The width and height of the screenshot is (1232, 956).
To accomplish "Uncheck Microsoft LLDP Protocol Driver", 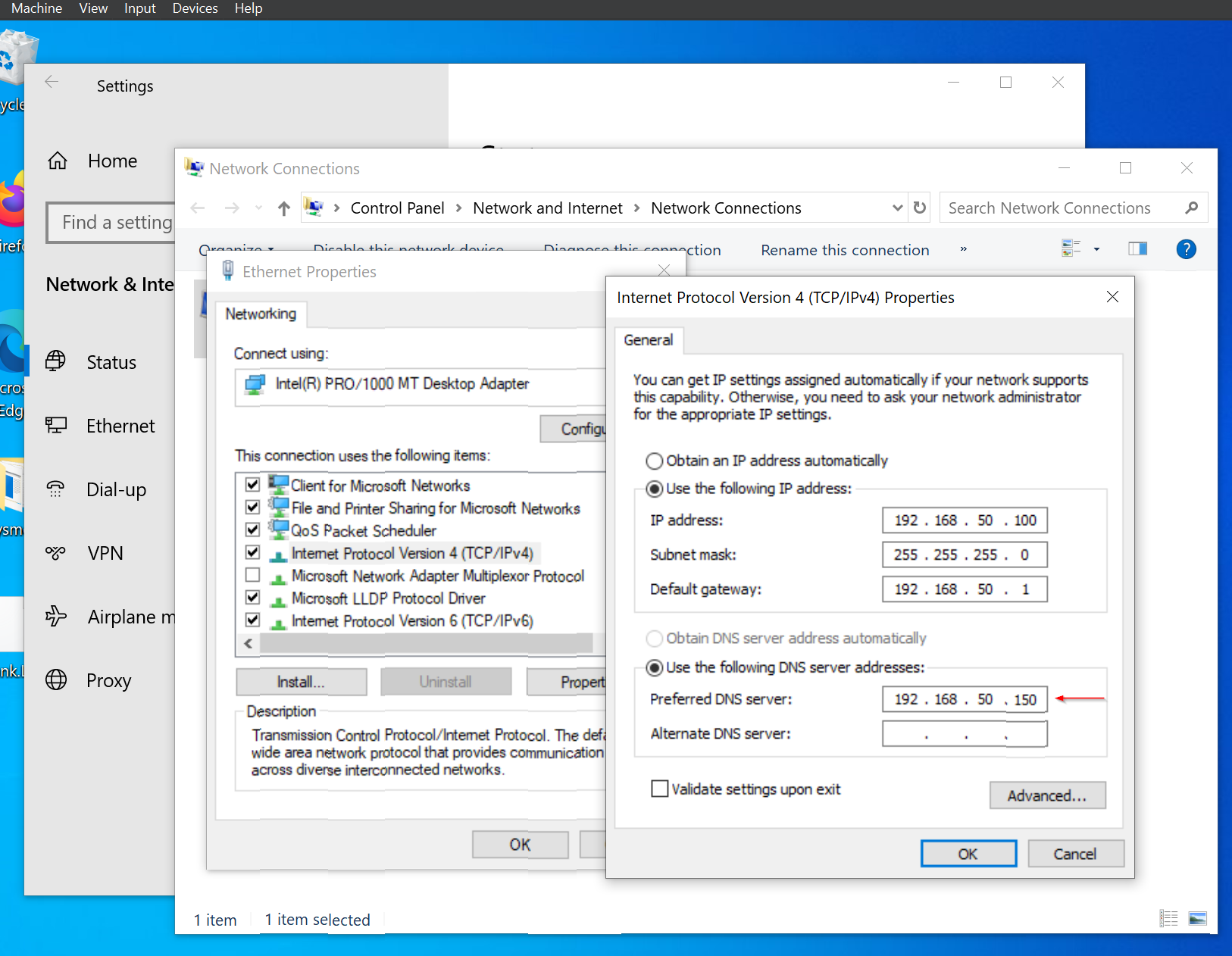I will click(x=253, y=597).
